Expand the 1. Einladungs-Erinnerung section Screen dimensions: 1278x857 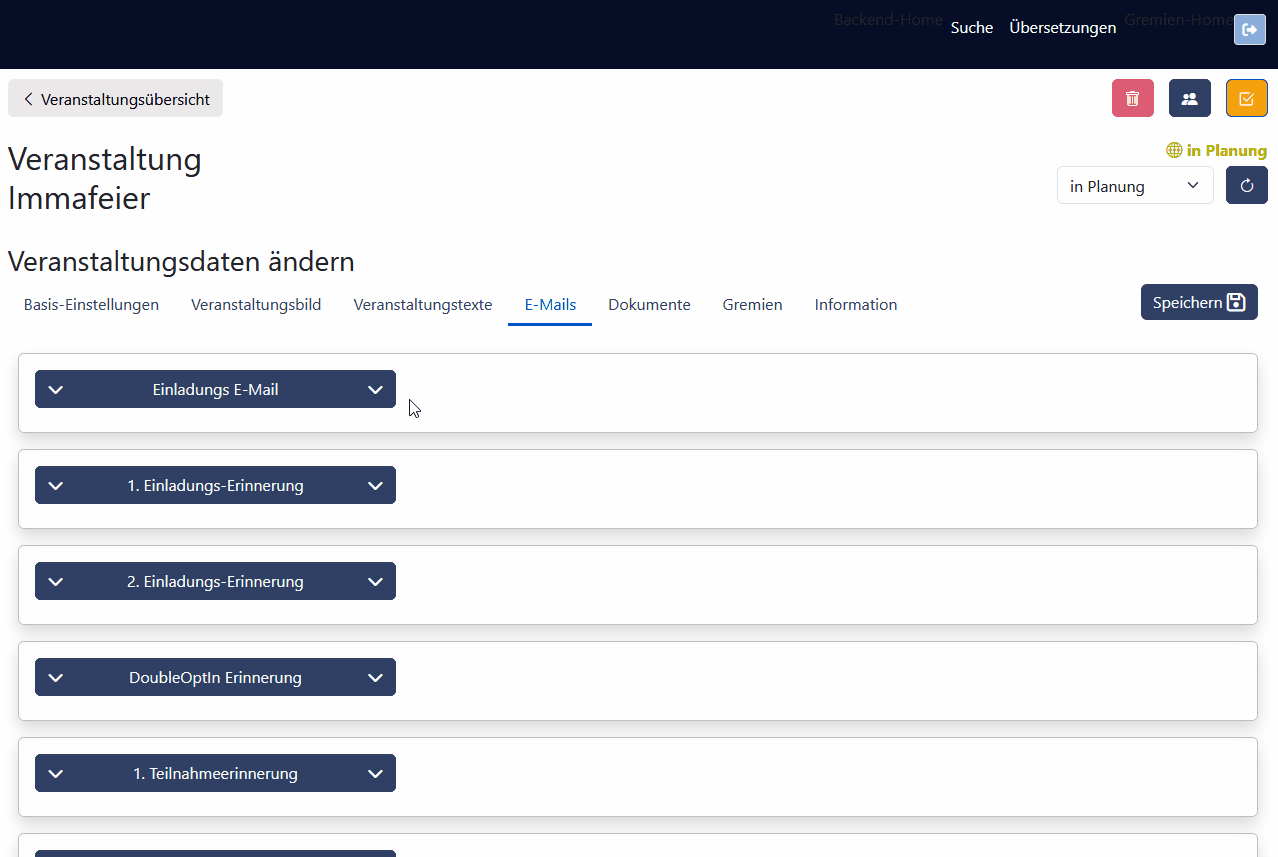click(x=215, y=486)
